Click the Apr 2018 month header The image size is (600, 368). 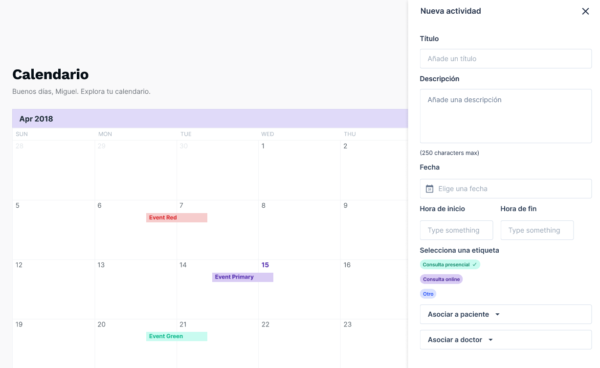(36, 119)
